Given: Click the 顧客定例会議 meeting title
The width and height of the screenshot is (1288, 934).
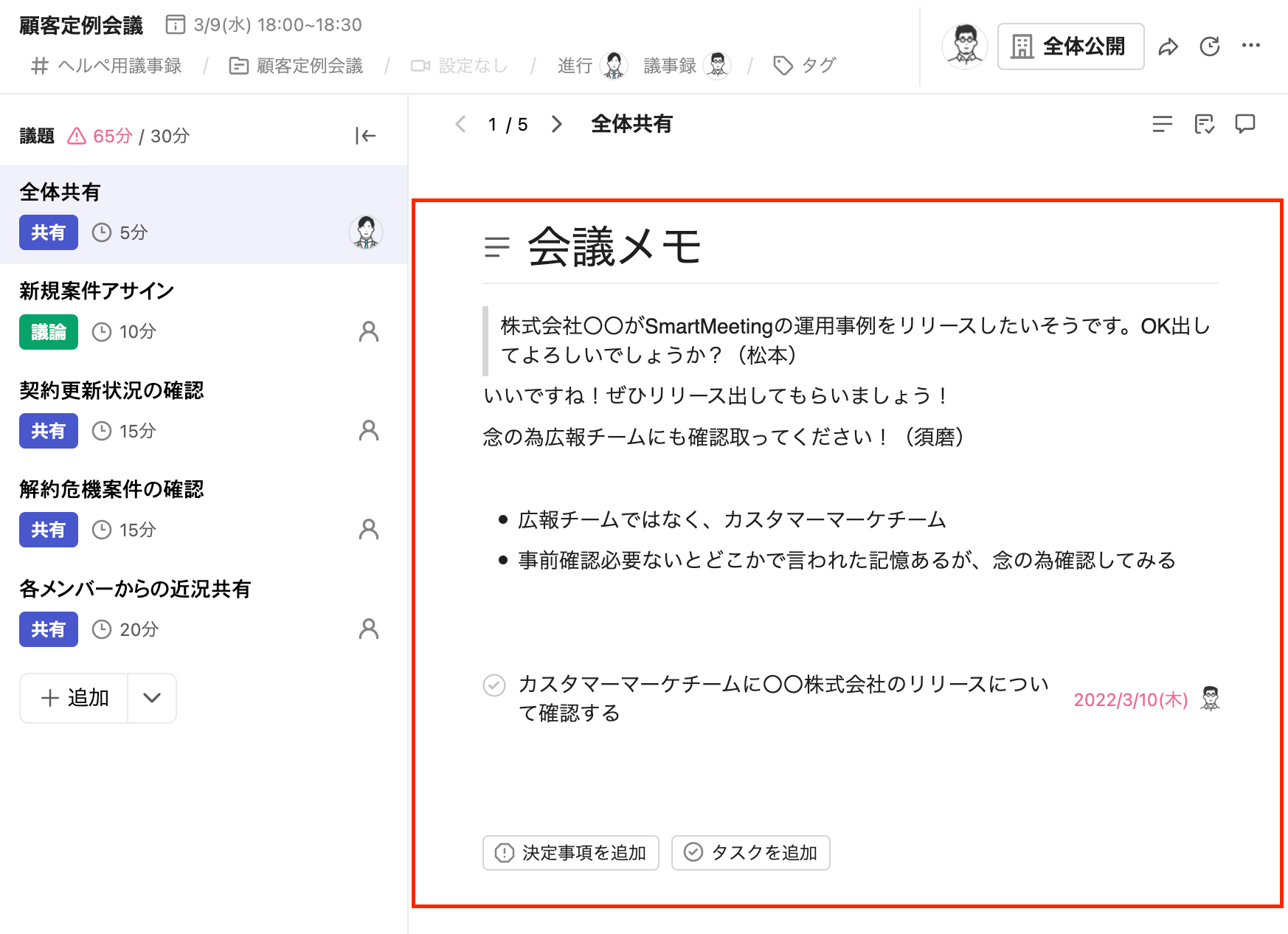Looking at the screenshot, I should pos(81,25).
